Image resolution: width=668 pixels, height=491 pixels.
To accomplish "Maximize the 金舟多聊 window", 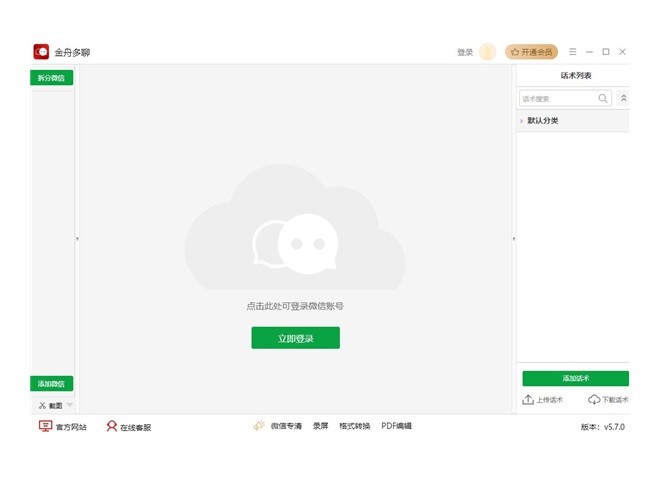I will (606, 52).
